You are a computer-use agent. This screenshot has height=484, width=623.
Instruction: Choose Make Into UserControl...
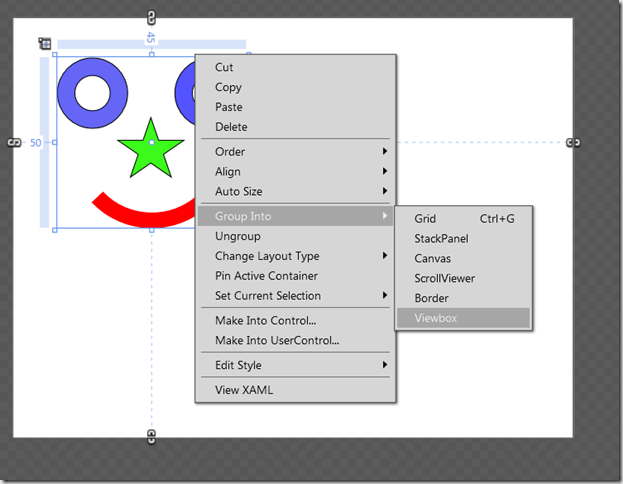(x=295, y=340)
